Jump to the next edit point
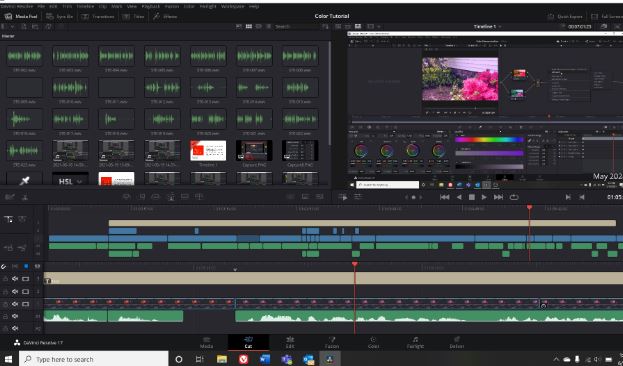 click(568, 197)
